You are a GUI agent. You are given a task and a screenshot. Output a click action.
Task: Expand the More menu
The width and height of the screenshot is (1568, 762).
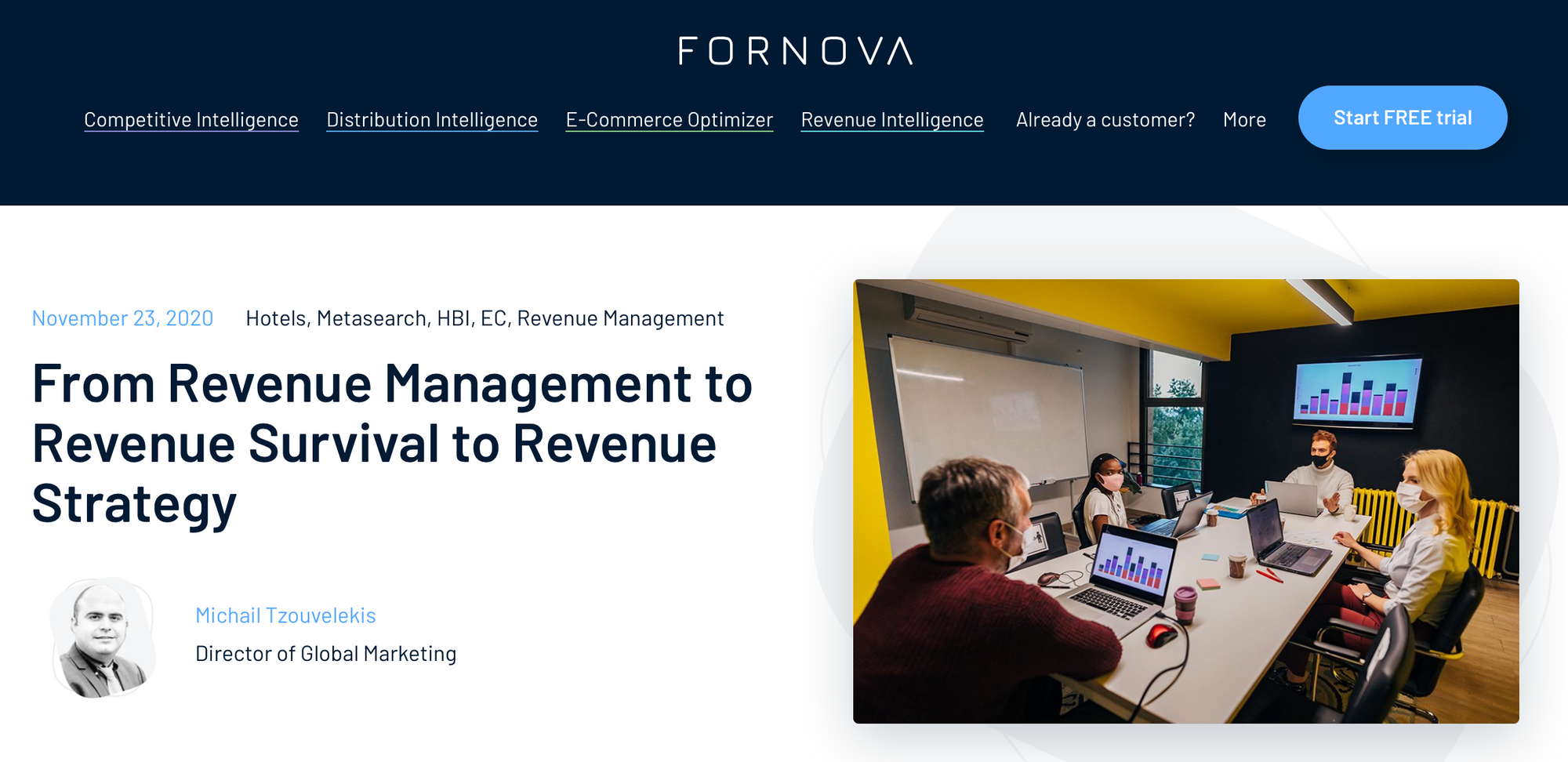point(1244,119)
